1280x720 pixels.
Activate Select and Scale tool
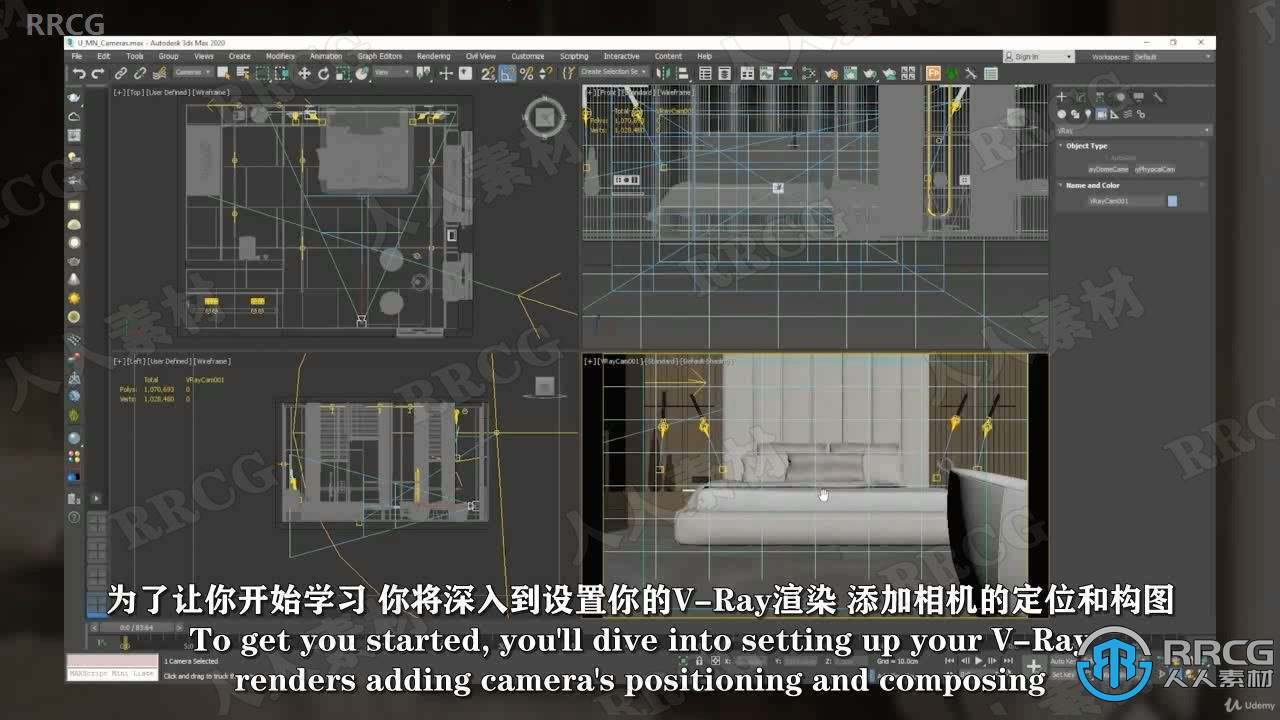click(342, 73)
